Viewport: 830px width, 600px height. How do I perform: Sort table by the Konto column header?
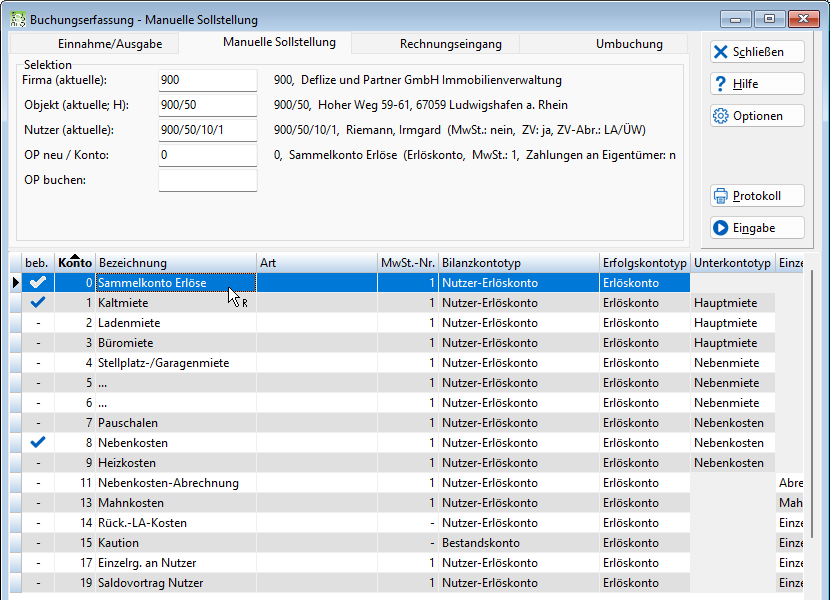tap(75, 263)
